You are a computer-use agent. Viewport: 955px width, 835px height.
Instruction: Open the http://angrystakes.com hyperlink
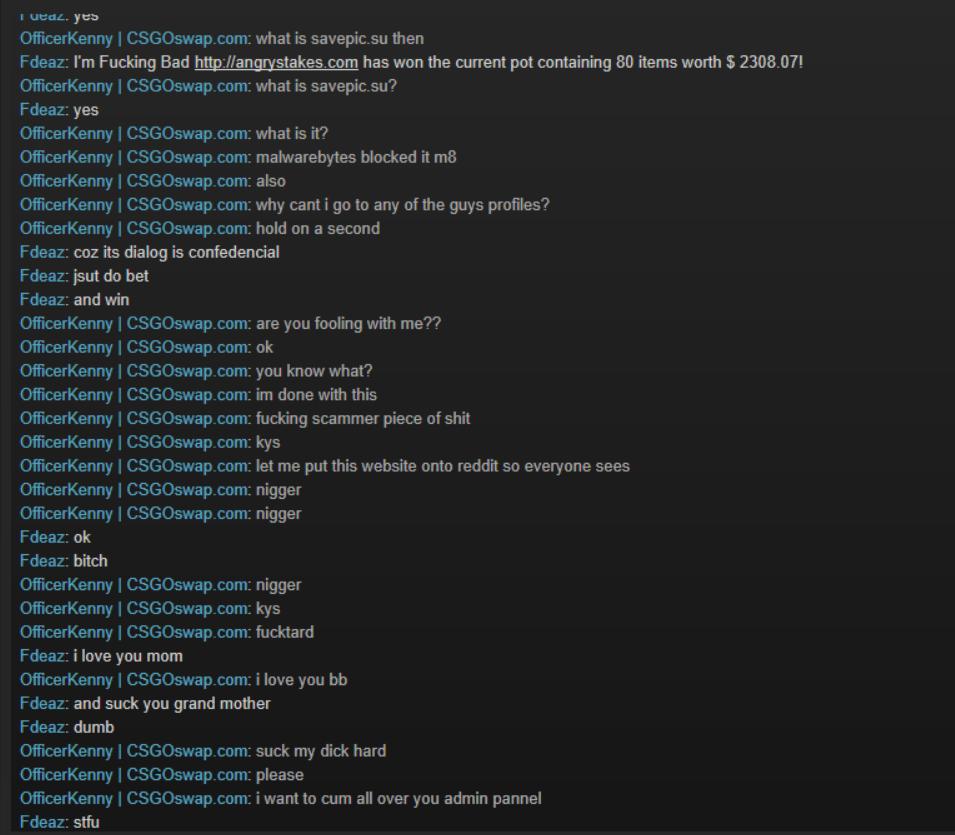tap(276, 63)
